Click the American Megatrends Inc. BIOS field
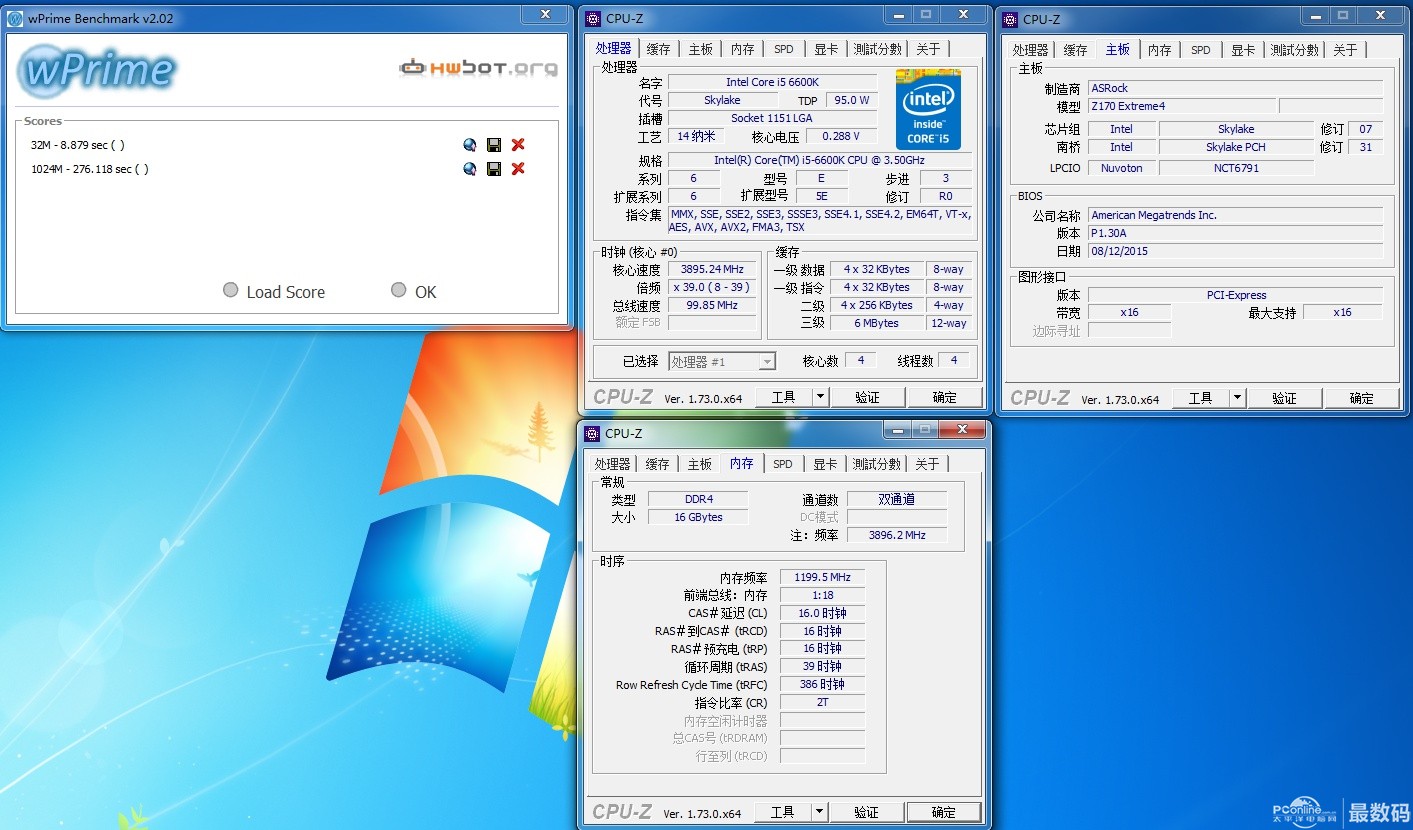Viewport: 1413px width, 830px height. pos(1235,215)
